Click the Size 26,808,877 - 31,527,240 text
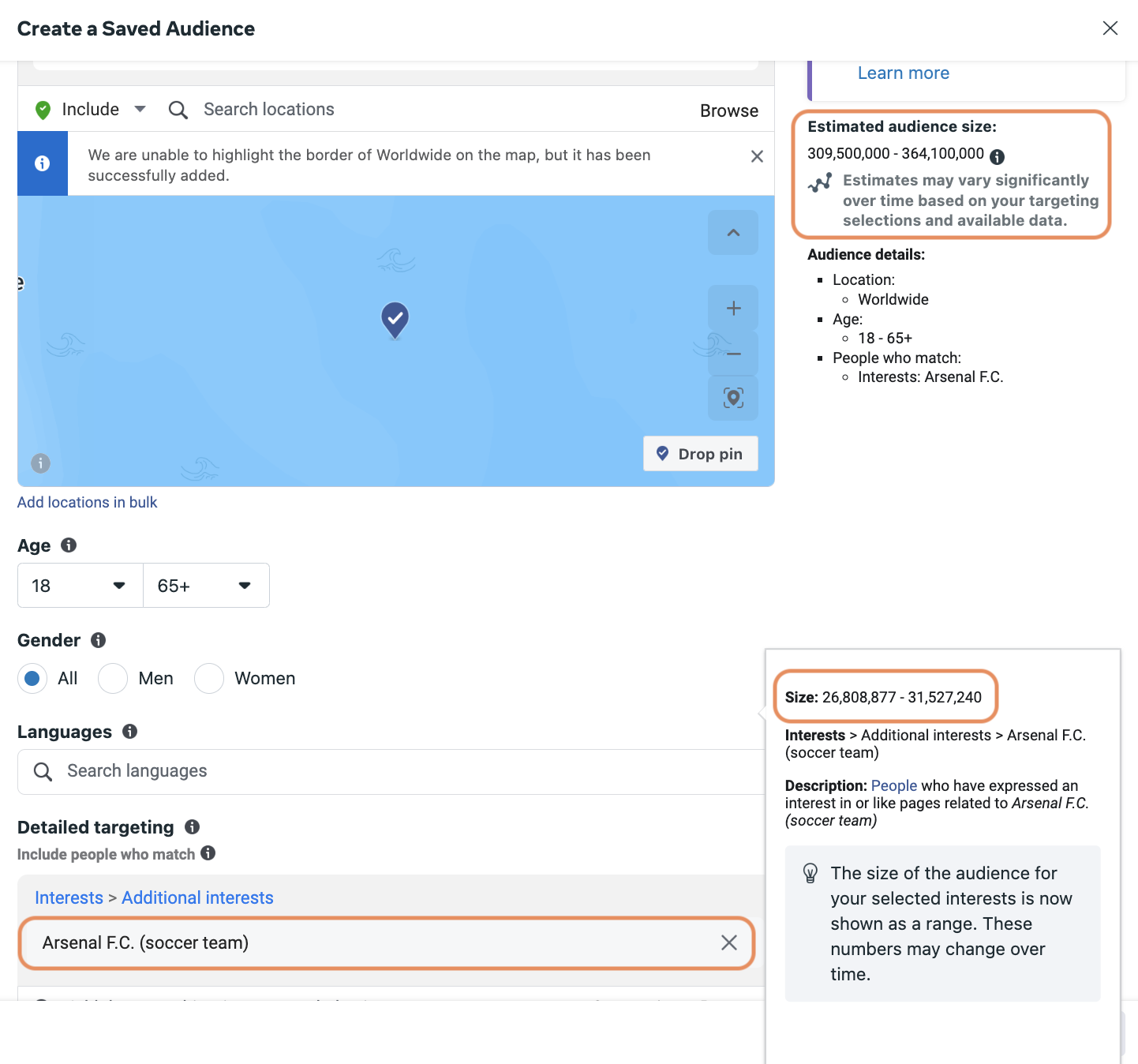Viewport: 1138px width, 1064px height. (x=883, y=697)
